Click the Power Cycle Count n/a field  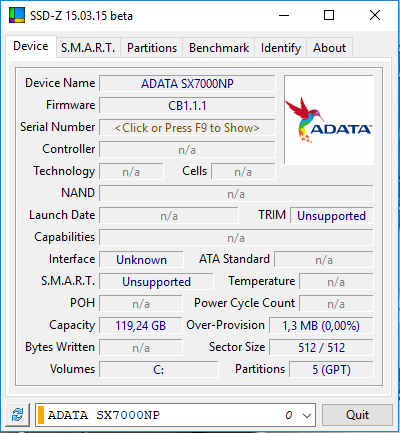point(336,304)
